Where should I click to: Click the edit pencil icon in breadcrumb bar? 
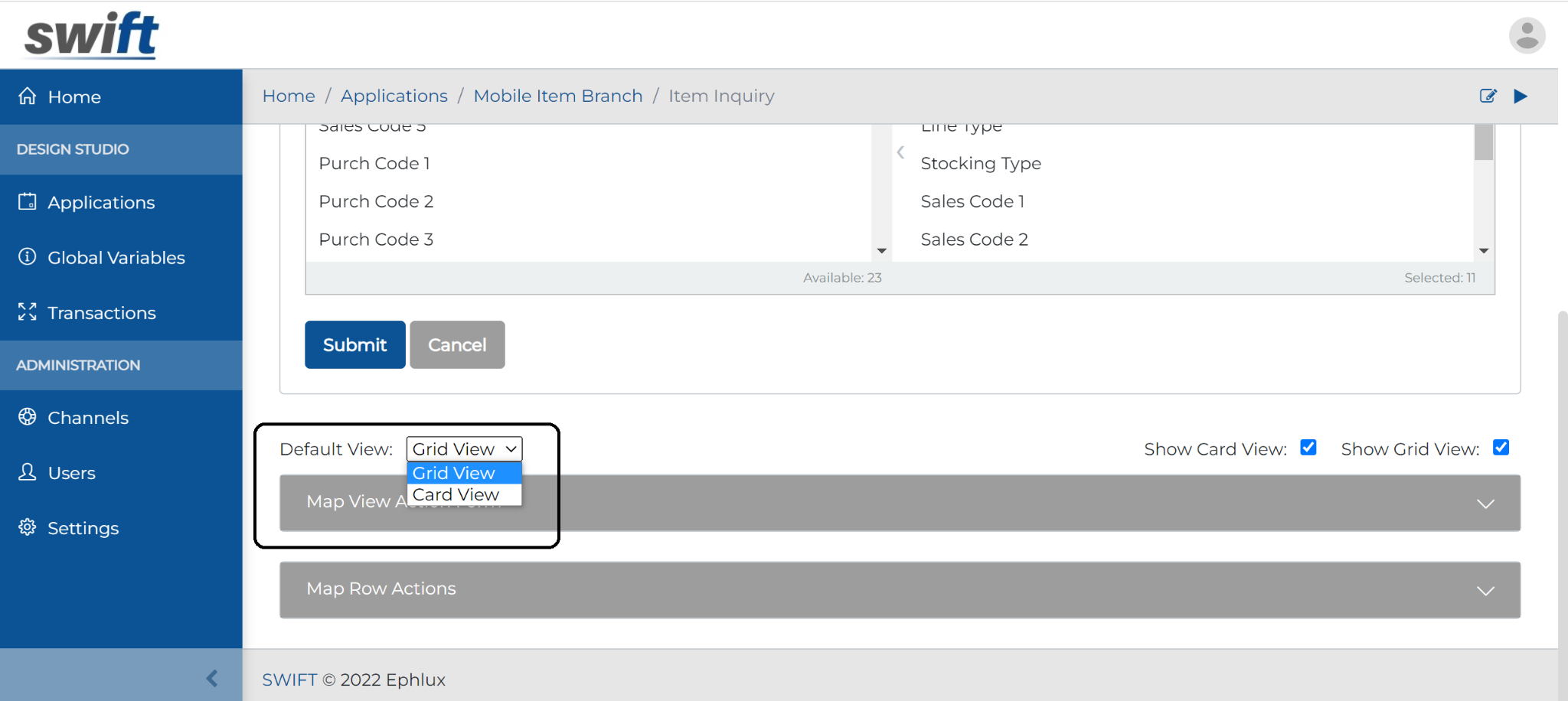1488,96
